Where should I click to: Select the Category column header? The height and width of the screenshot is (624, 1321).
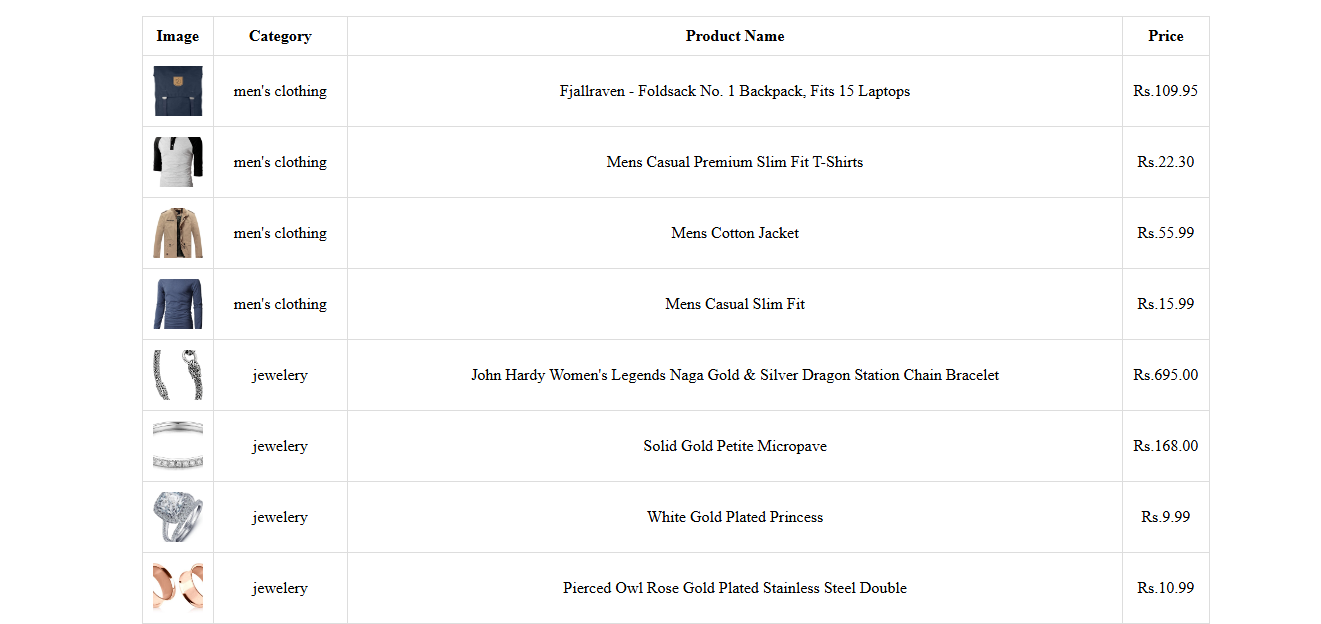pyautogui.click(x=280, y=36)
